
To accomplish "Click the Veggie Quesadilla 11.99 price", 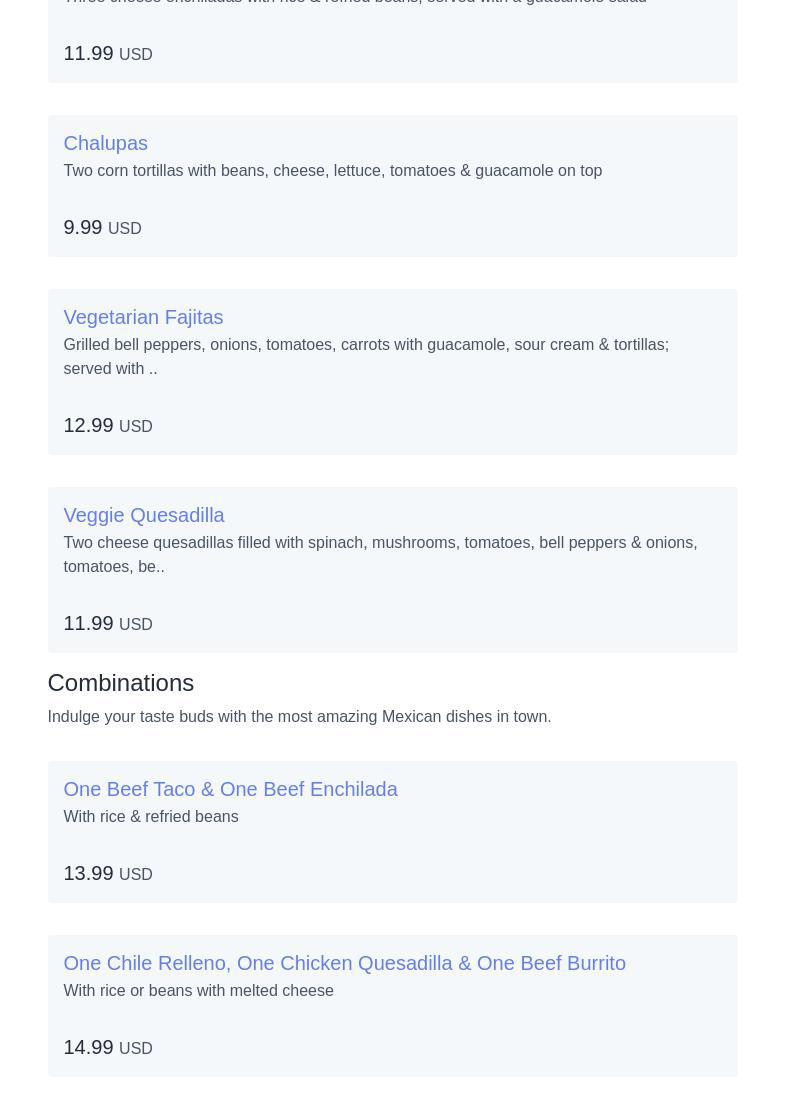I will click(x=88, y=623).
